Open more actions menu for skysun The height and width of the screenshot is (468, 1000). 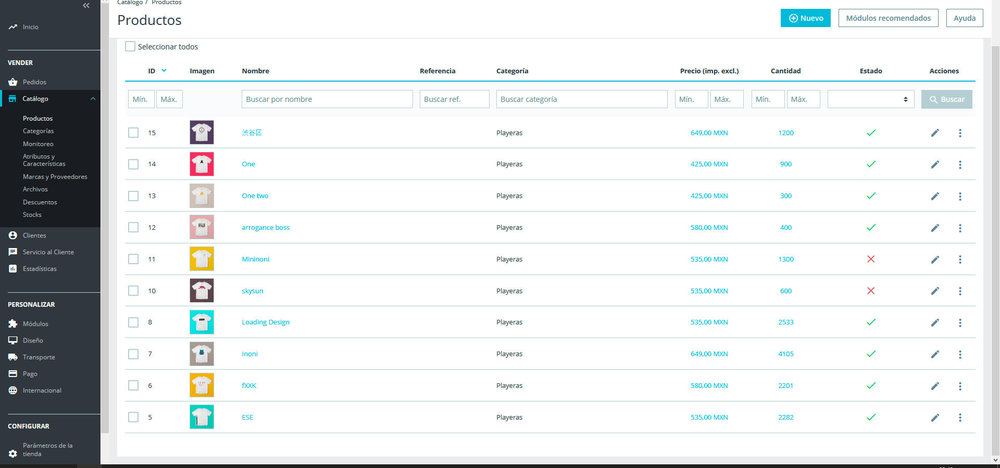(x=960, y=291)
